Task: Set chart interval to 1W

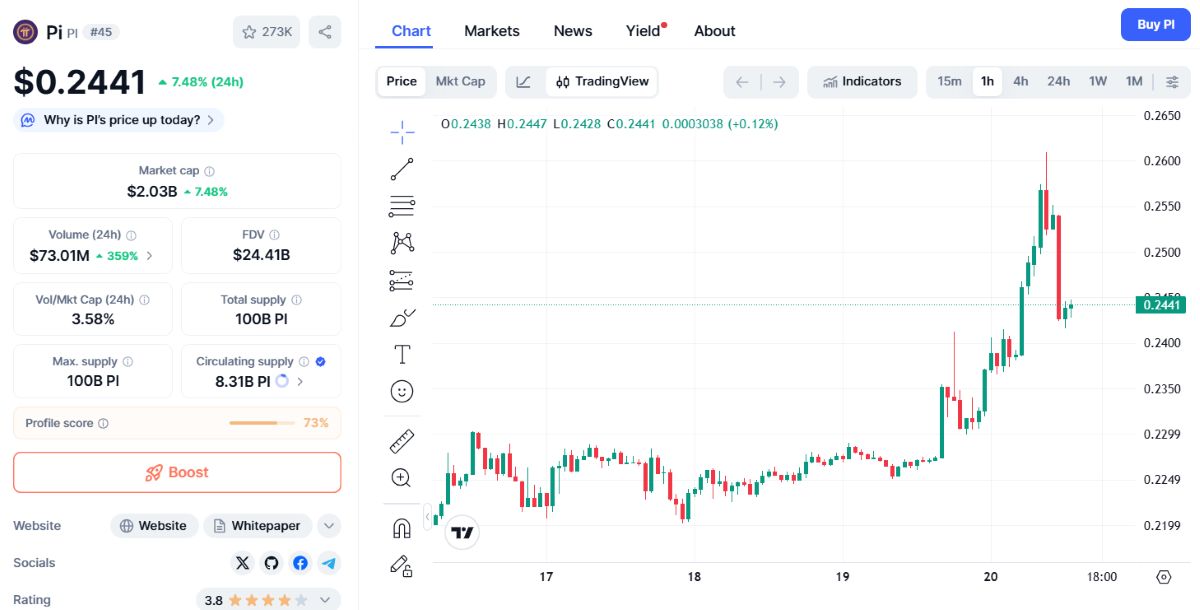Action: [x=1098, y=82]
